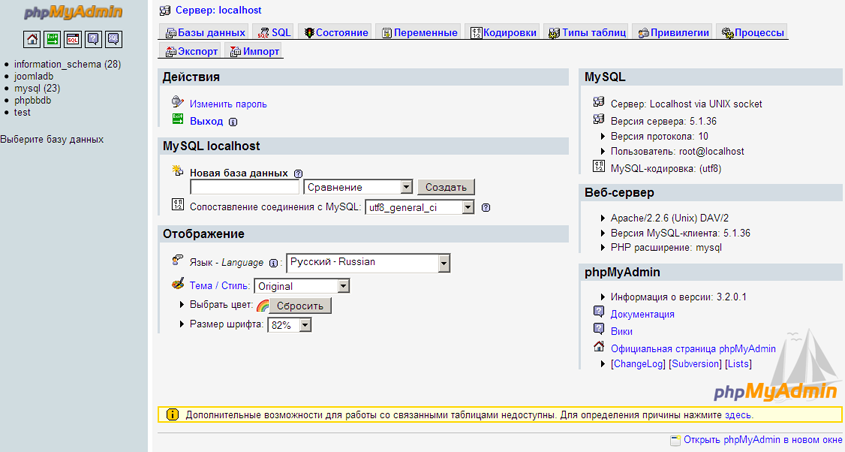This screenshot has height=452, width=845.
Task: Select the joomladb database
Action: [33, 76]
